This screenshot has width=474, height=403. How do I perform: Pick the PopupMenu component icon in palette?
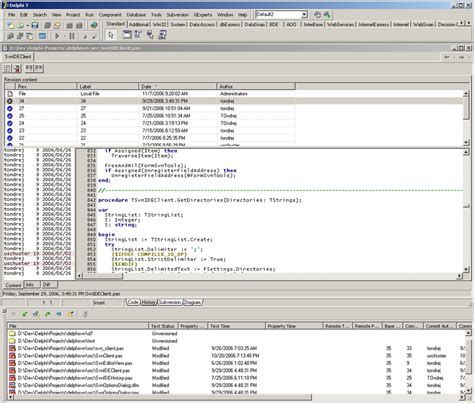(150, 35)
